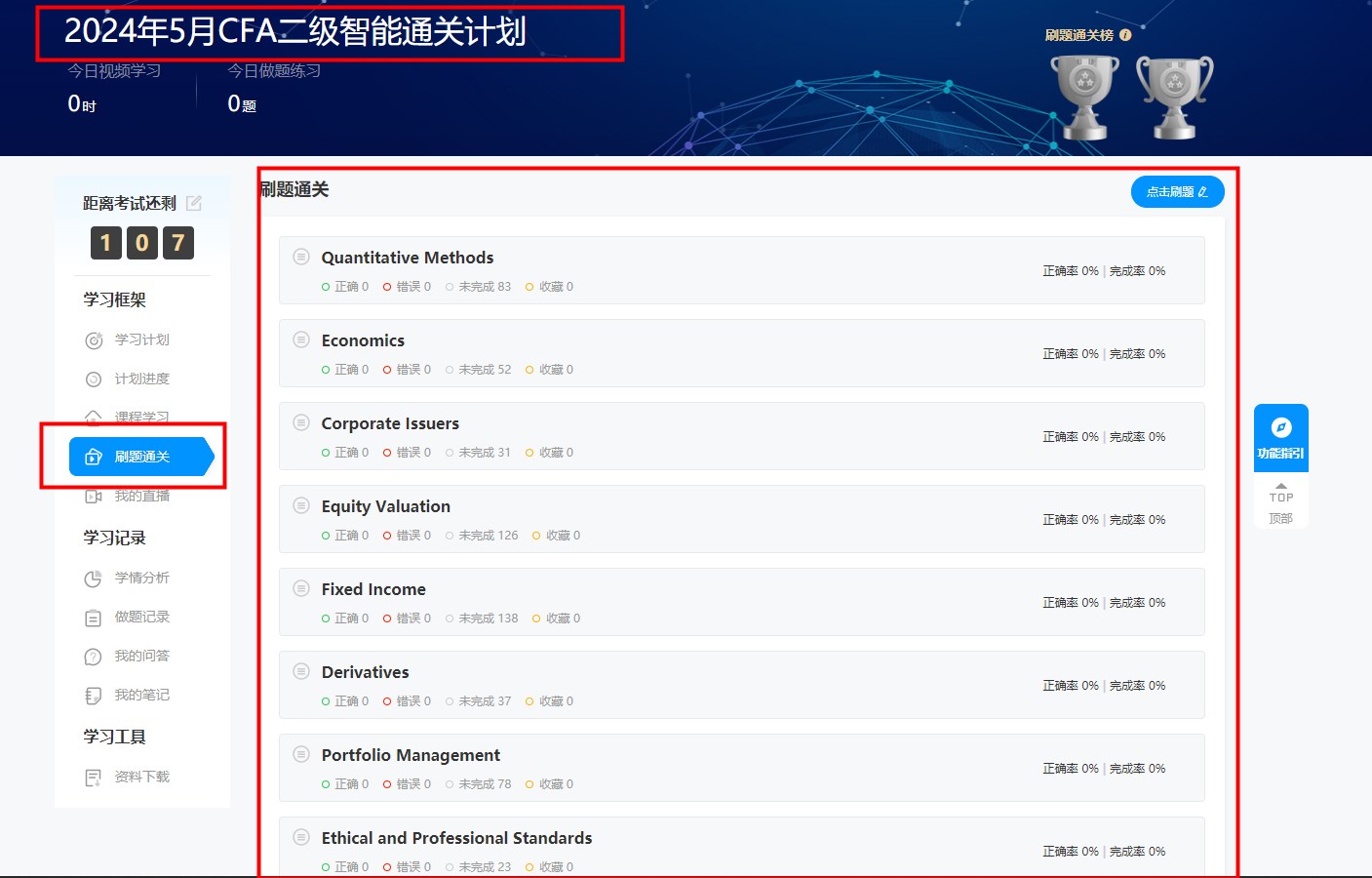Expand the Quantitative Methods list icon
This screenshot has width=1372, height=878.
tap(301, 257)
